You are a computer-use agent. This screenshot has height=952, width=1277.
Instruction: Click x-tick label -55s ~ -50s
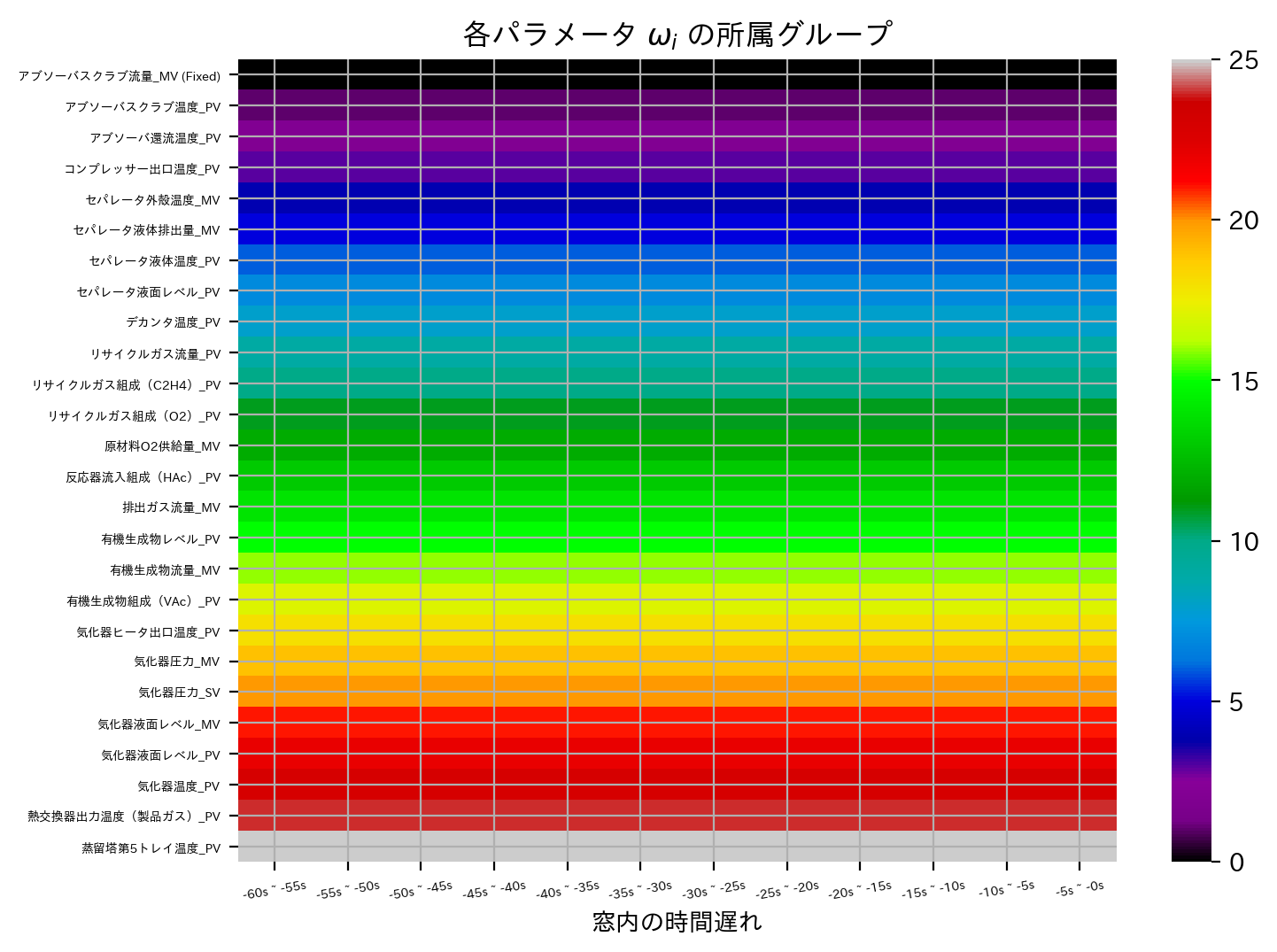[348, 890]
